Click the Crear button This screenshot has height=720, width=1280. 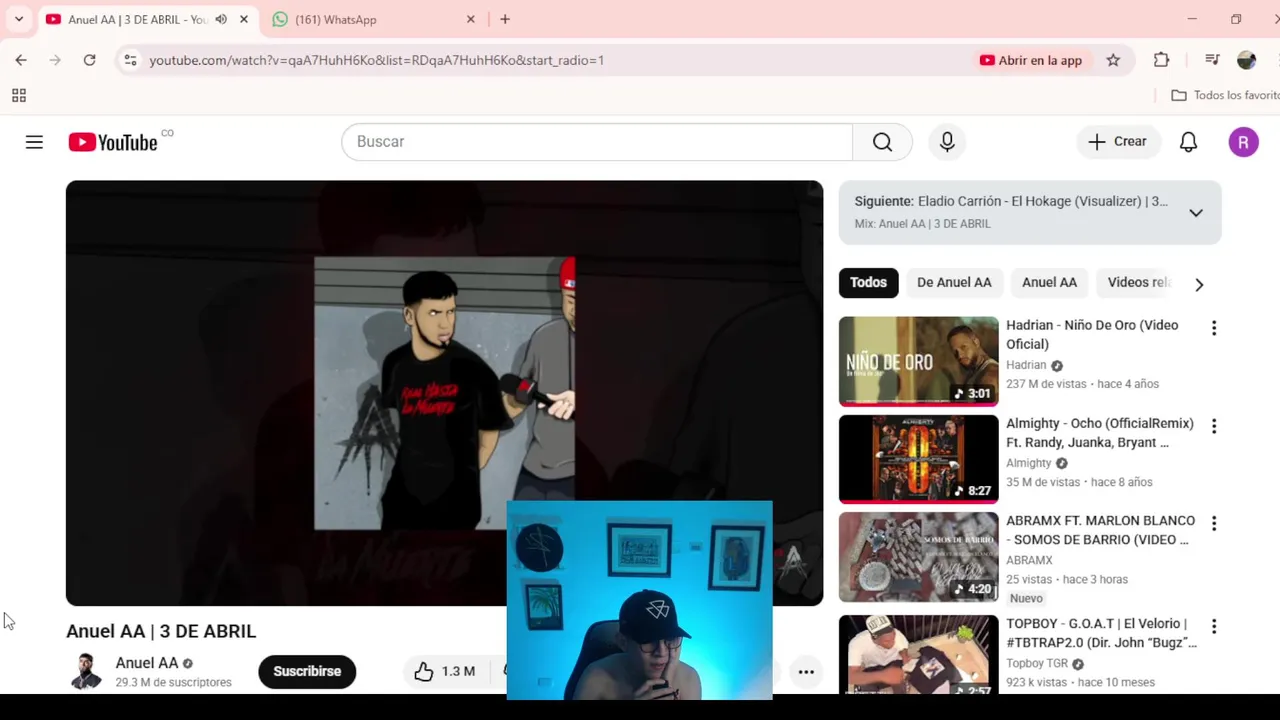click(1118, 142)
